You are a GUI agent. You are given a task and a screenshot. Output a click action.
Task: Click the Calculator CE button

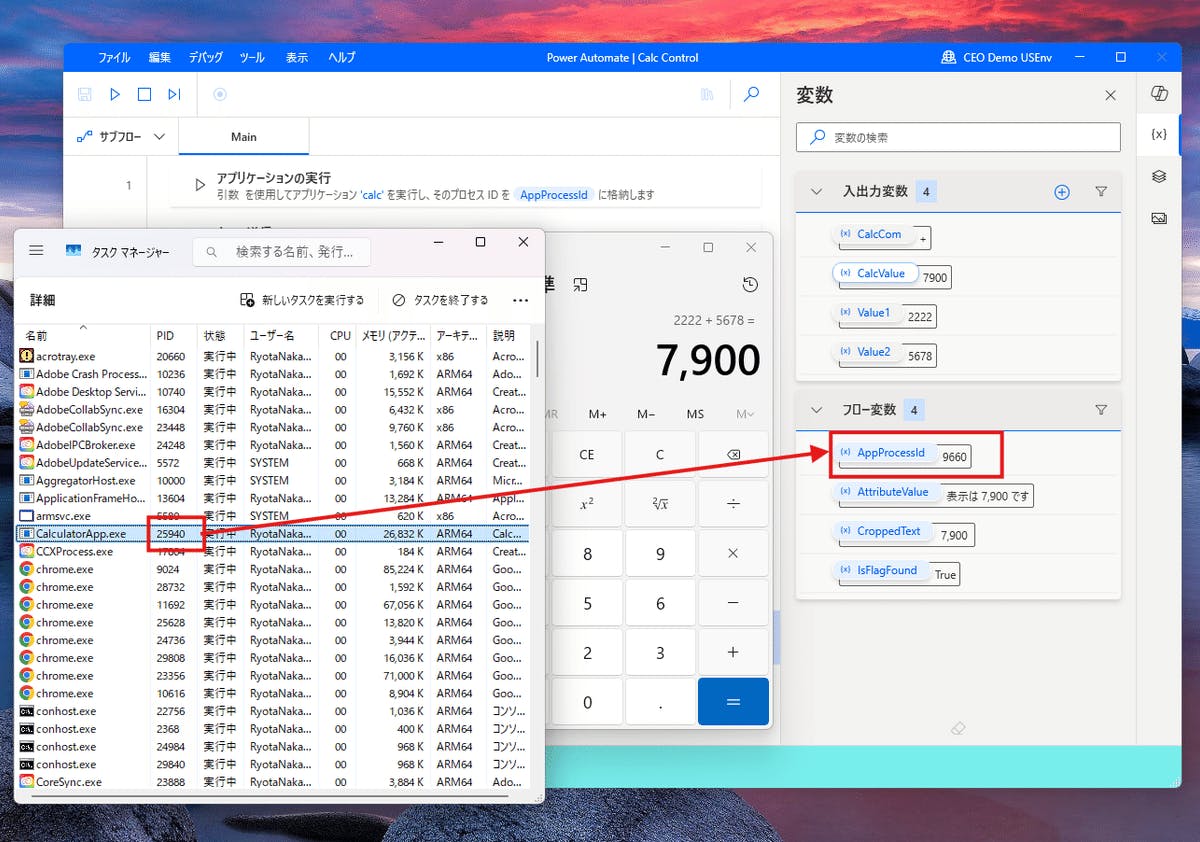pos(587,455)
